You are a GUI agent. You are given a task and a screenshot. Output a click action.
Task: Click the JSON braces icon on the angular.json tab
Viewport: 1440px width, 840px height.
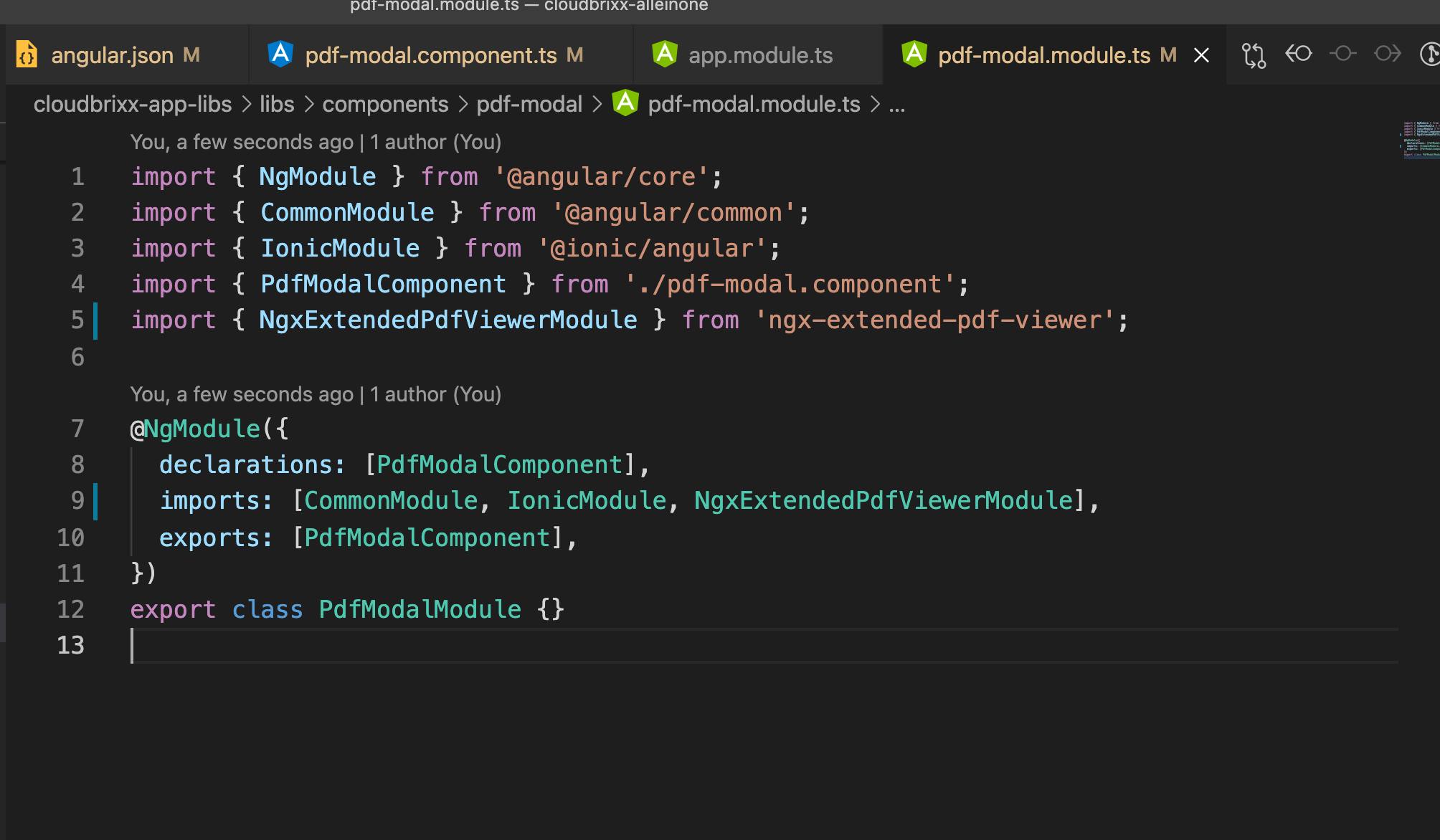27,54
